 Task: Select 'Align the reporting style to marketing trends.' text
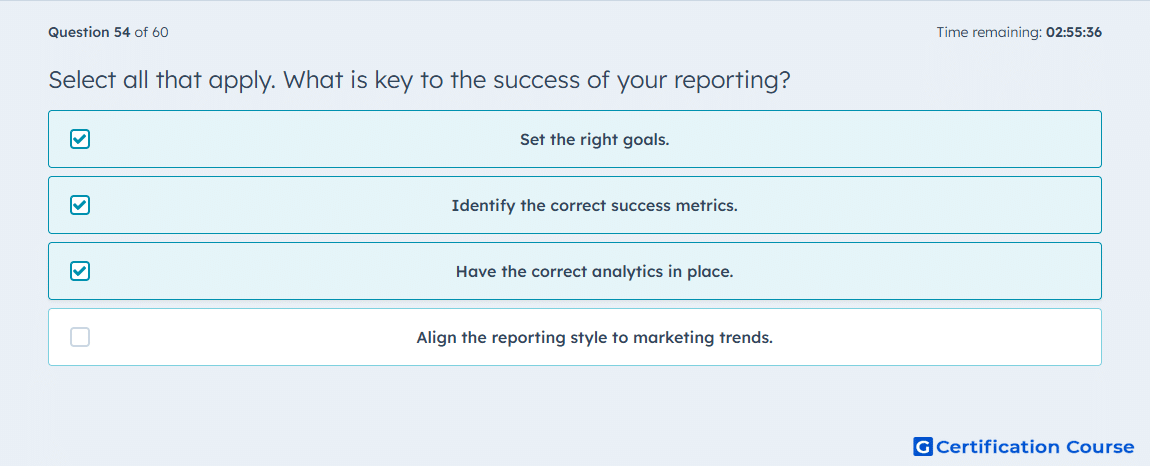(x=595, y=338)
